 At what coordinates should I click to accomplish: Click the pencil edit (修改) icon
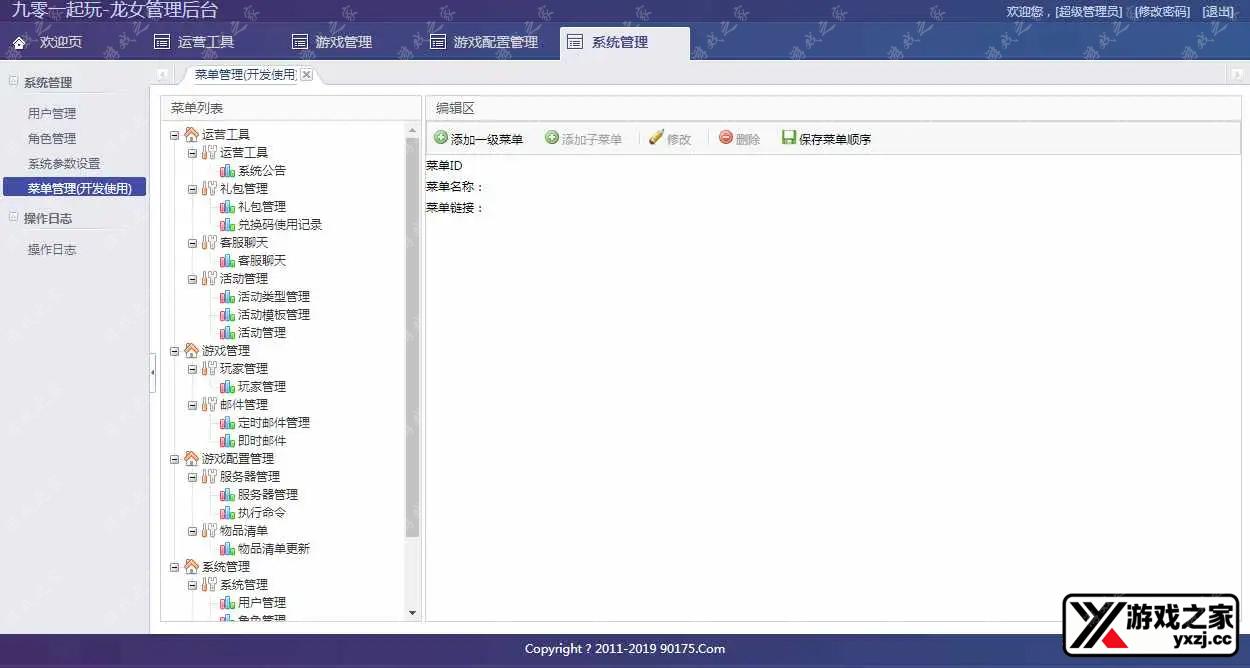tap(656, 138)
